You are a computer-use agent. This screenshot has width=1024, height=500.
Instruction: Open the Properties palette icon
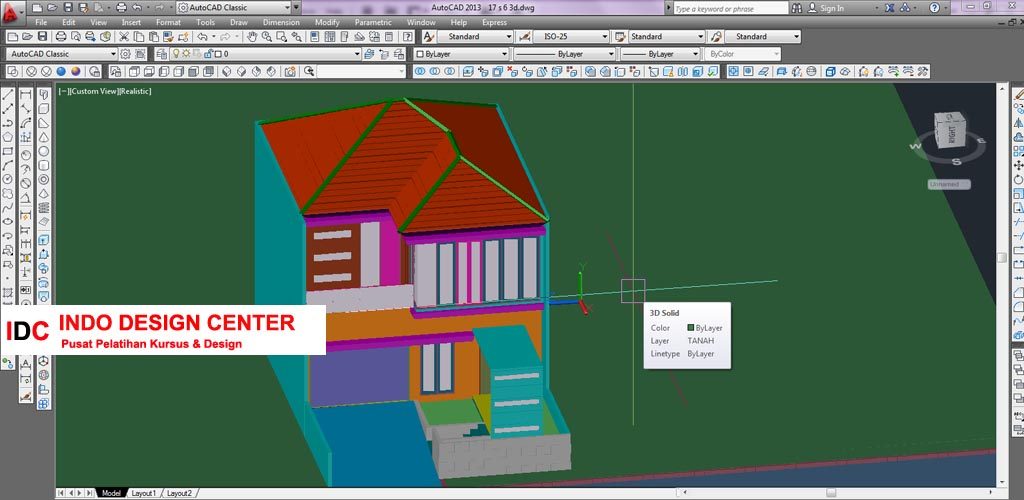(314, 37)
